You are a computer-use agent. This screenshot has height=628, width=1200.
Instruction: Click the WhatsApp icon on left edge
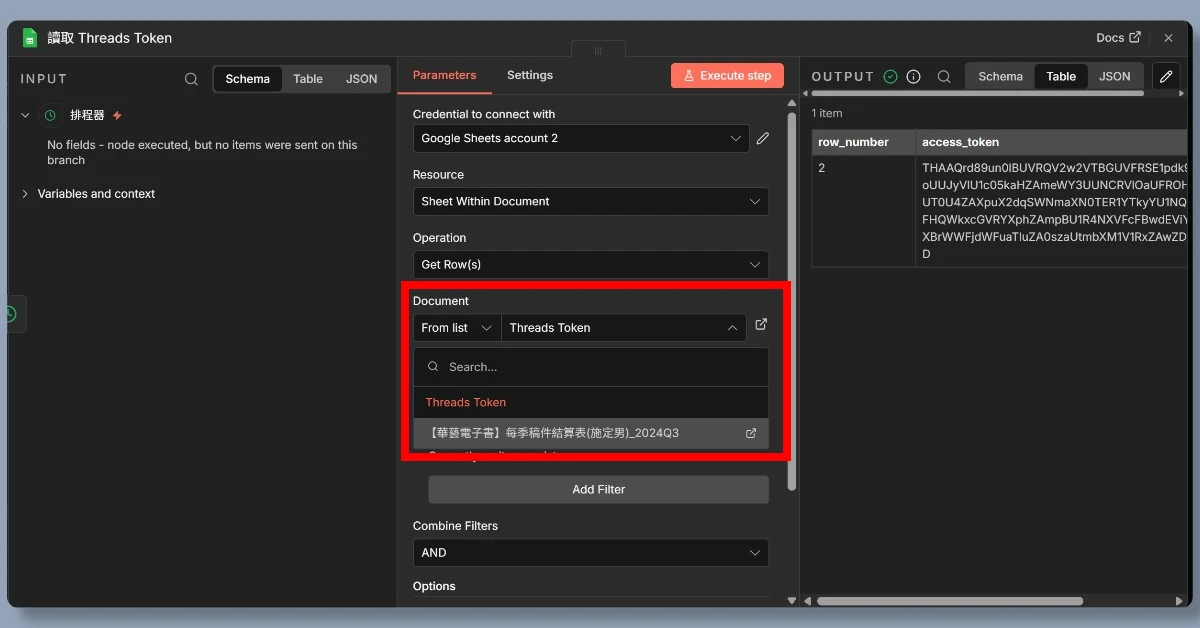coord(10,314)
